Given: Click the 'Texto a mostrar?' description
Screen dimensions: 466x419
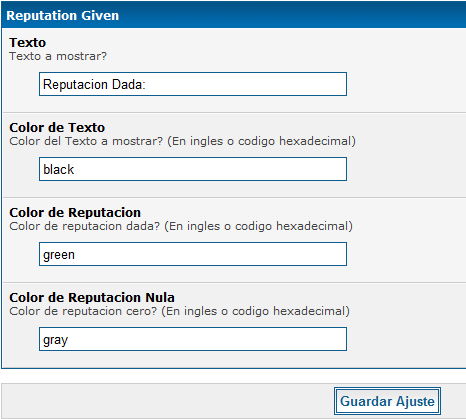Looking at the screenshot, I should (58, 56).
